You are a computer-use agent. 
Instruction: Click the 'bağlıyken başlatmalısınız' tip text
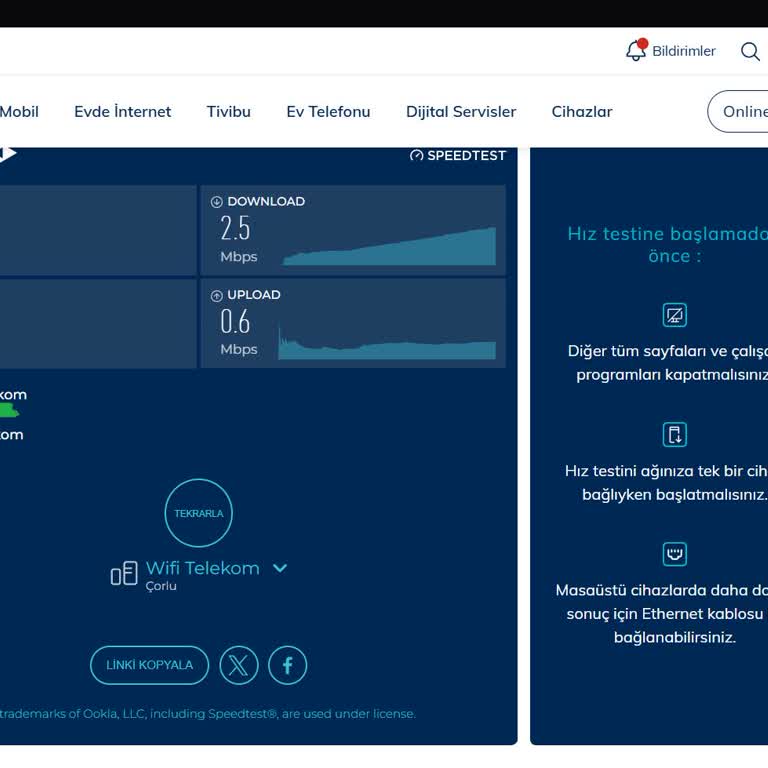675,495
